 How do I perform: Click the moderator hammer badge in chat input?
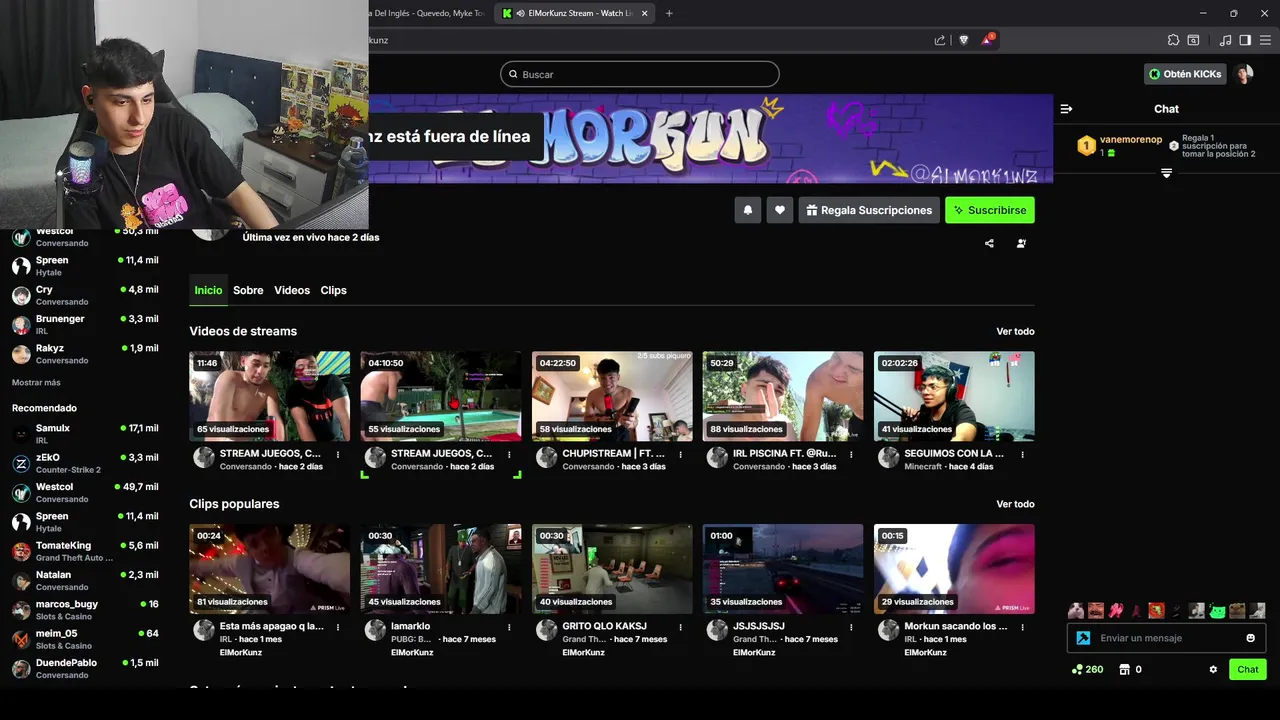coord(1083,638)
